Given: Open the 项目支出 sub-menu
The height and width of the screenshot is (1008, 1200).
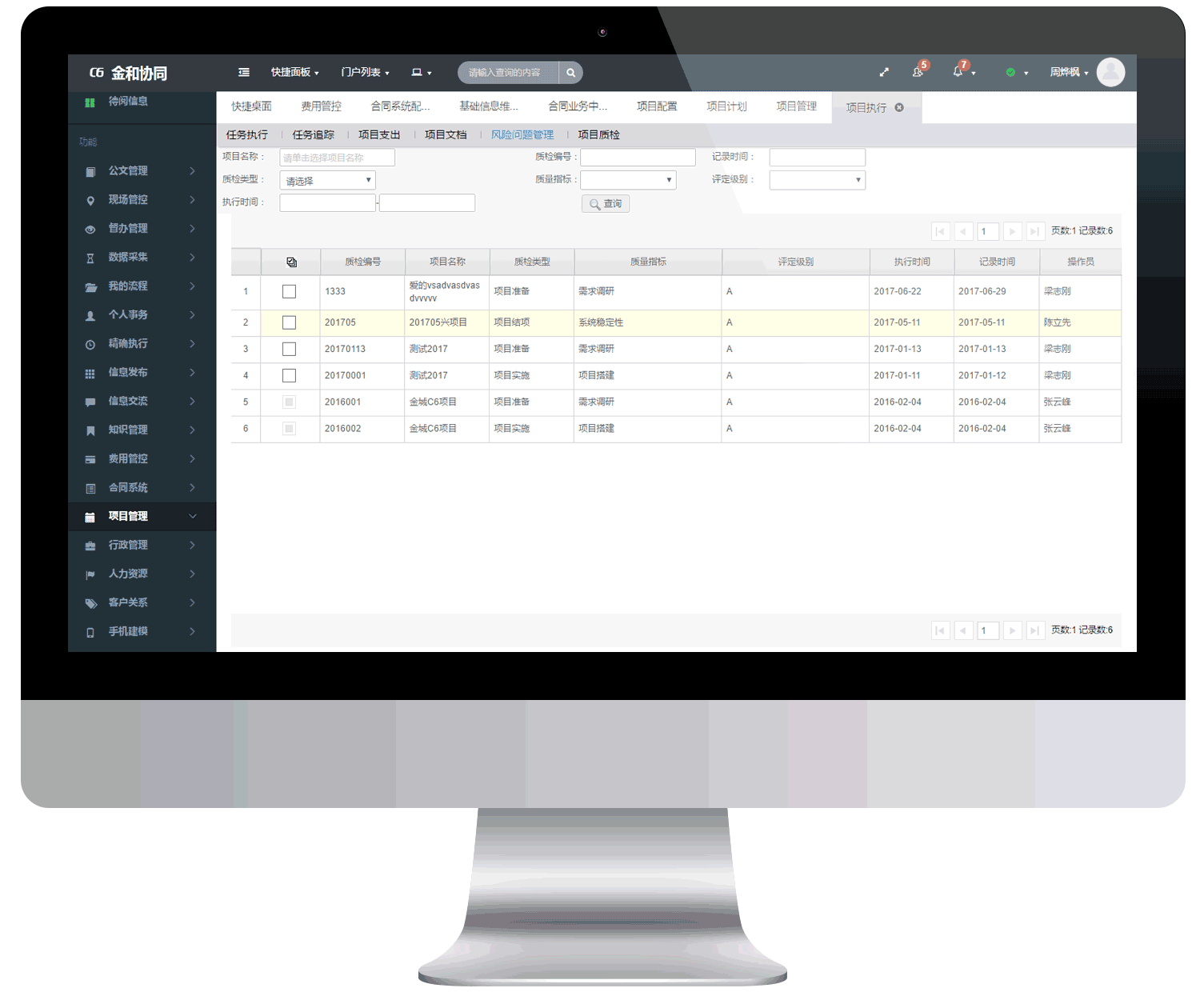Looking at the screenshot, I should coord(379,135).
